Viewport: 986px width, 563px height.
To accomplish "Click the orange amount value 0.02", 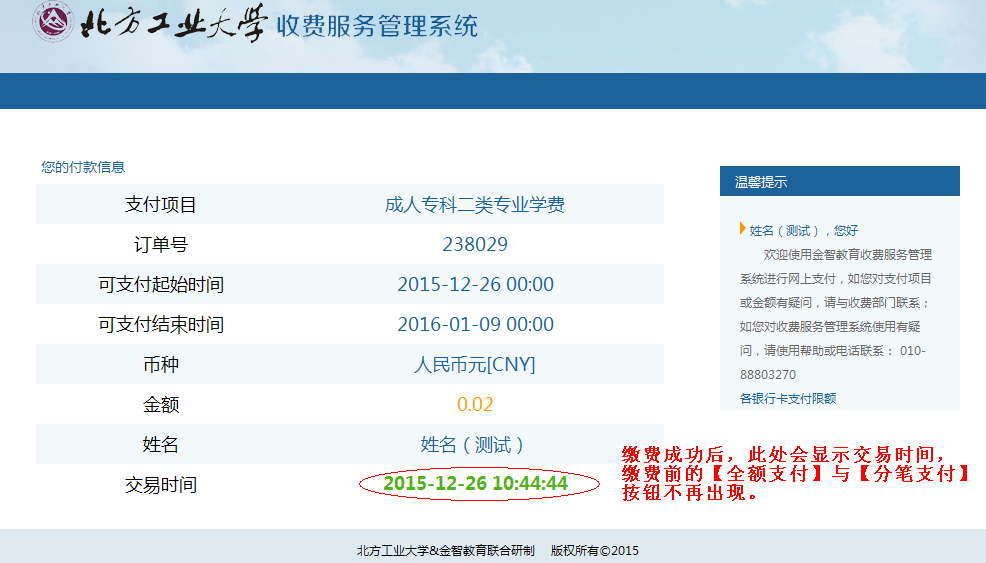I will (x=475, y=405).
